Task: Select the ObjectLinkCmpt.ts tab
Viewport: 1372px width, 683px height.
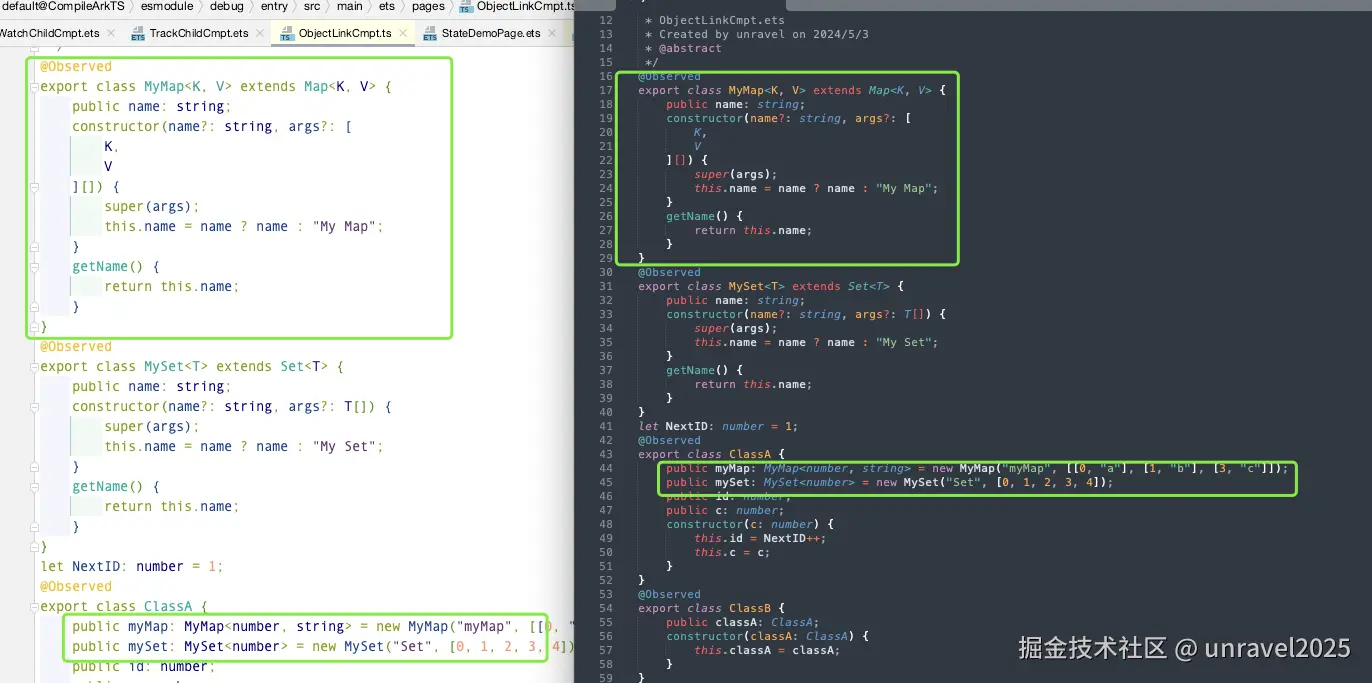Action: [x=345, y=33]
